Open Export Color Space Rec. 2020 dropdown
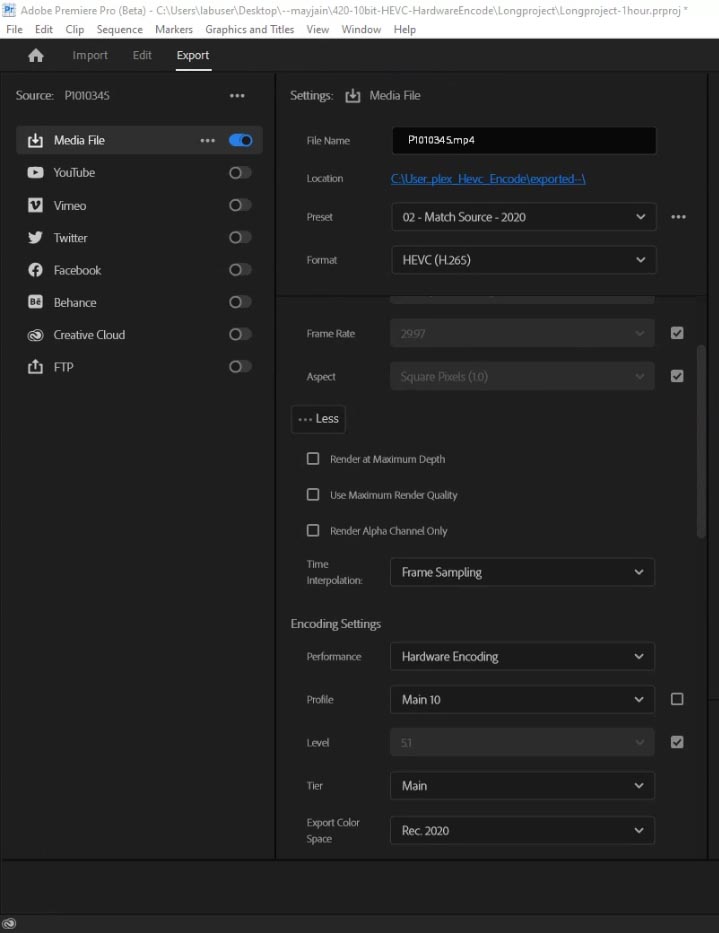719x933 pixels. 522,831
